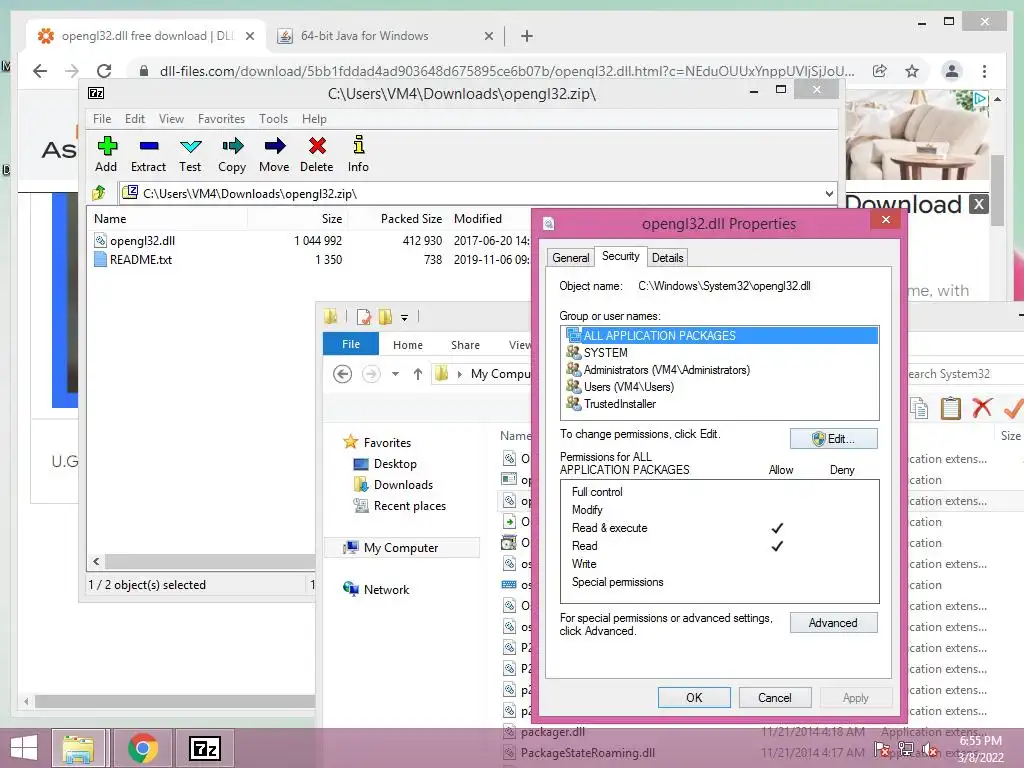Expand the 7-Zip path dropdown

click(829, 193)
